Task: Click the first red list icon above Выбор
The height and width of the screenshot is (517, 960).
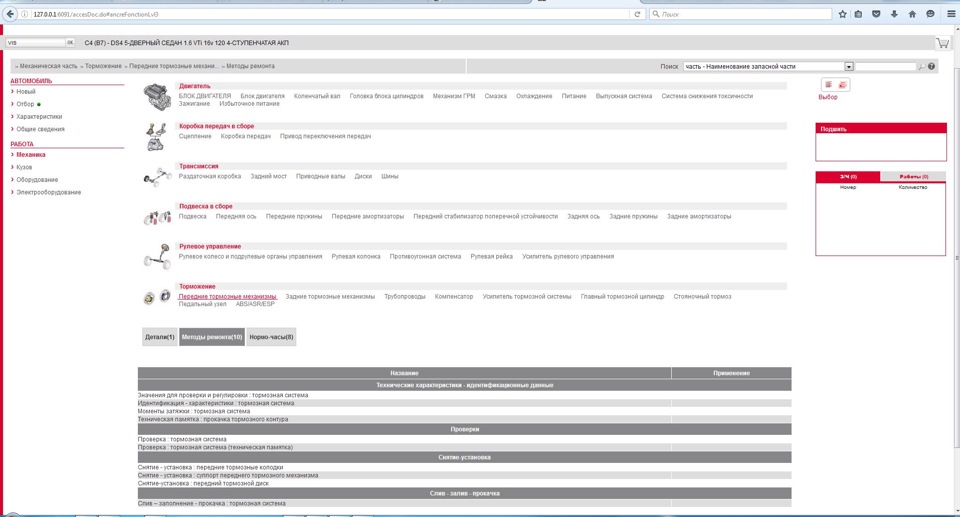Action: [x=828, y=85]
